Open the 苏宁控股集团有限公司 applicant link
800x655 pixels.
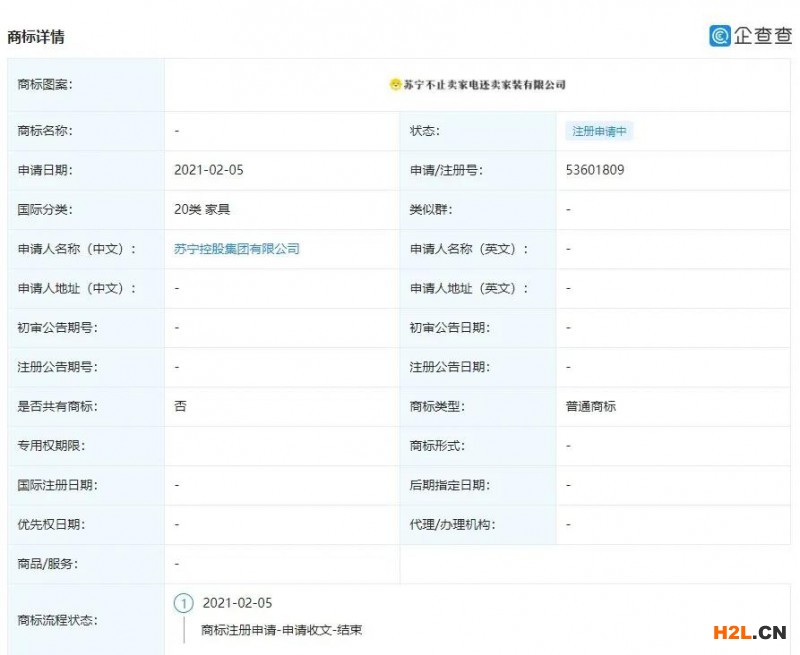tap(237, 249)
